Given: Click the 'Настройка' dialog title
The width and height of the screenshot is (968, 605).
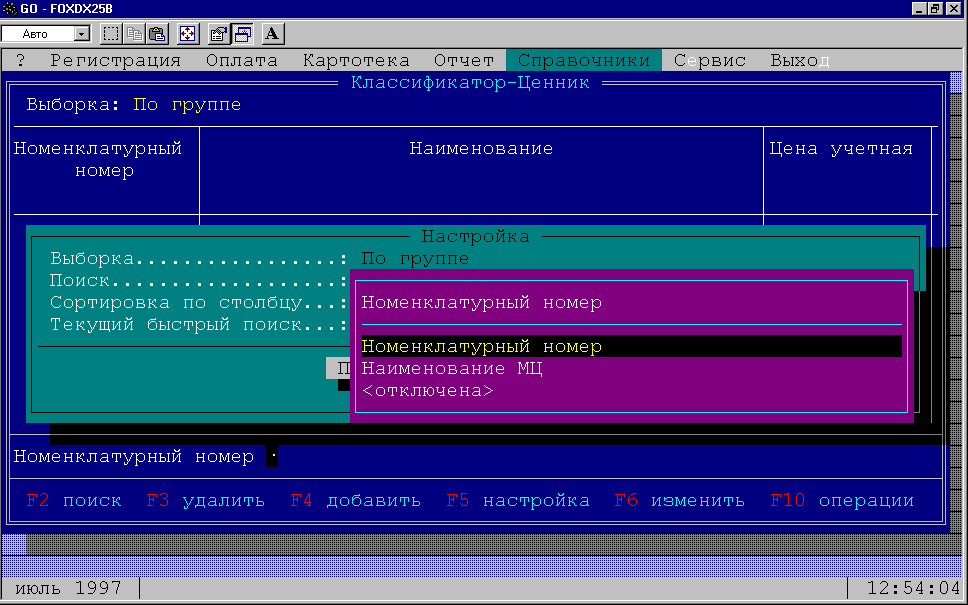Looking at the screenshot, I should tap(475, 236).
